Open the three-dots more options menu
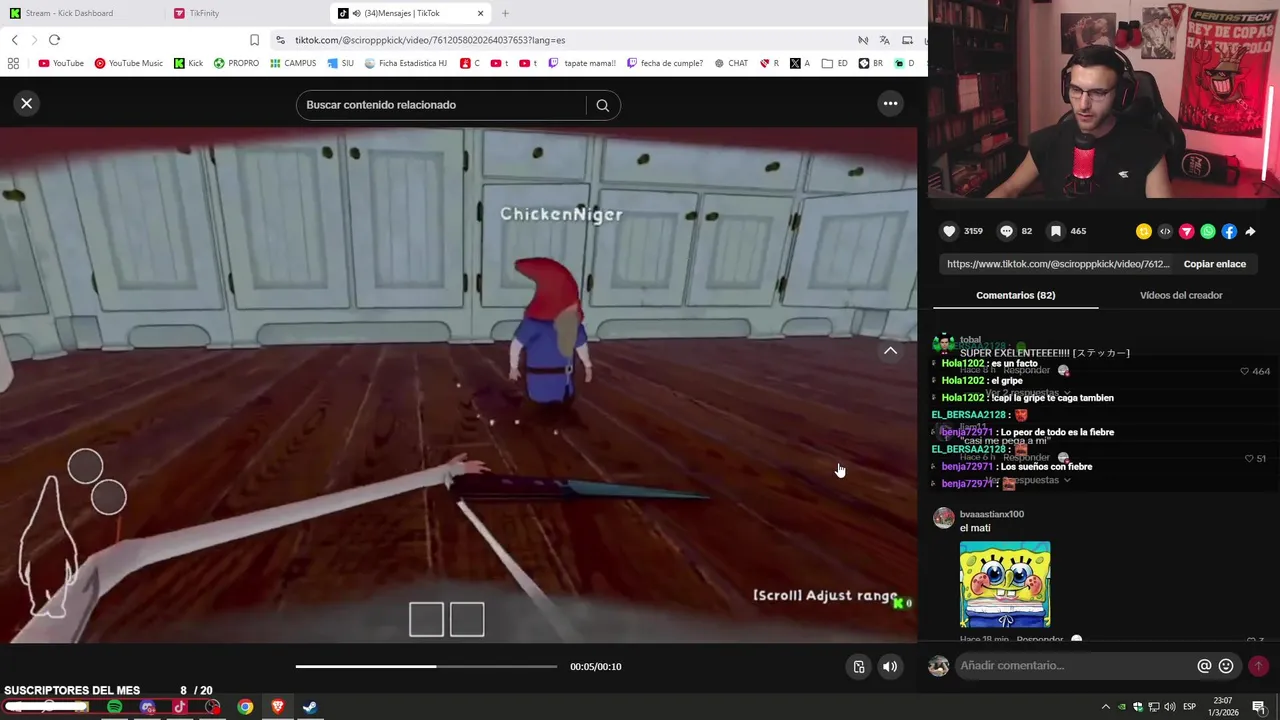 890,103
